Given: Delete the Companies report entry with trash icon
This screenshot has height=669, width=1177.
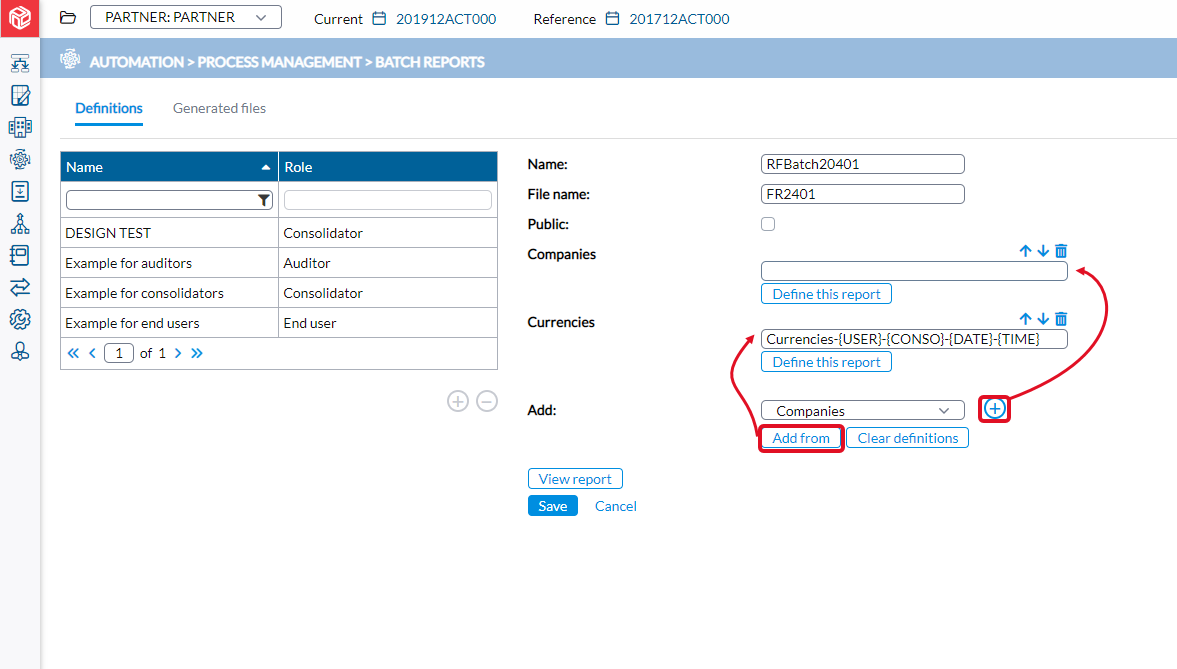Looking at the screenshot, I should pyautogui.click(x=1061, y=251).
